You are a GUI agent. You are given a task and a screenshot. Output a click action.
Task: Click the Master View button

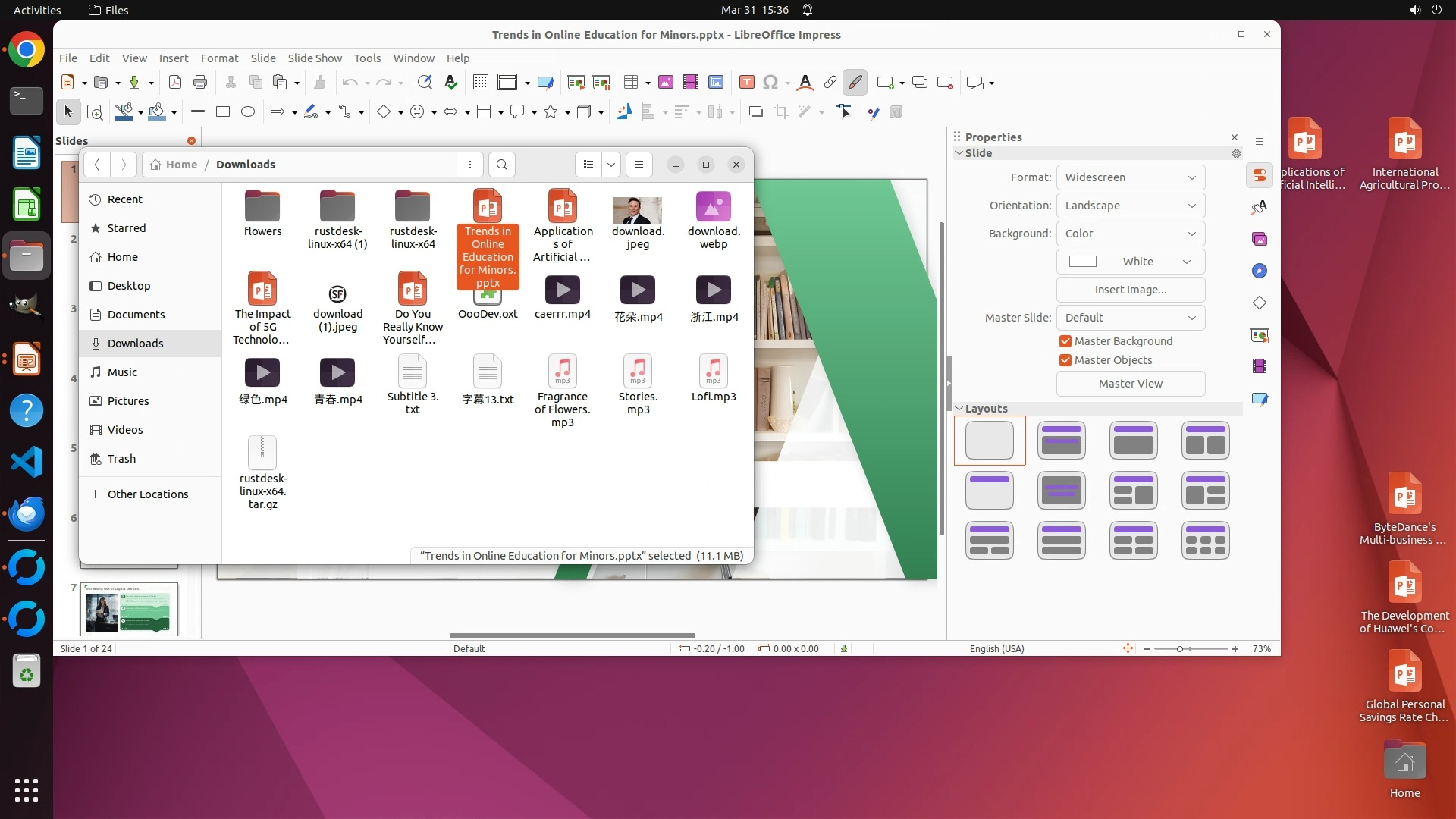(1130, 384)
